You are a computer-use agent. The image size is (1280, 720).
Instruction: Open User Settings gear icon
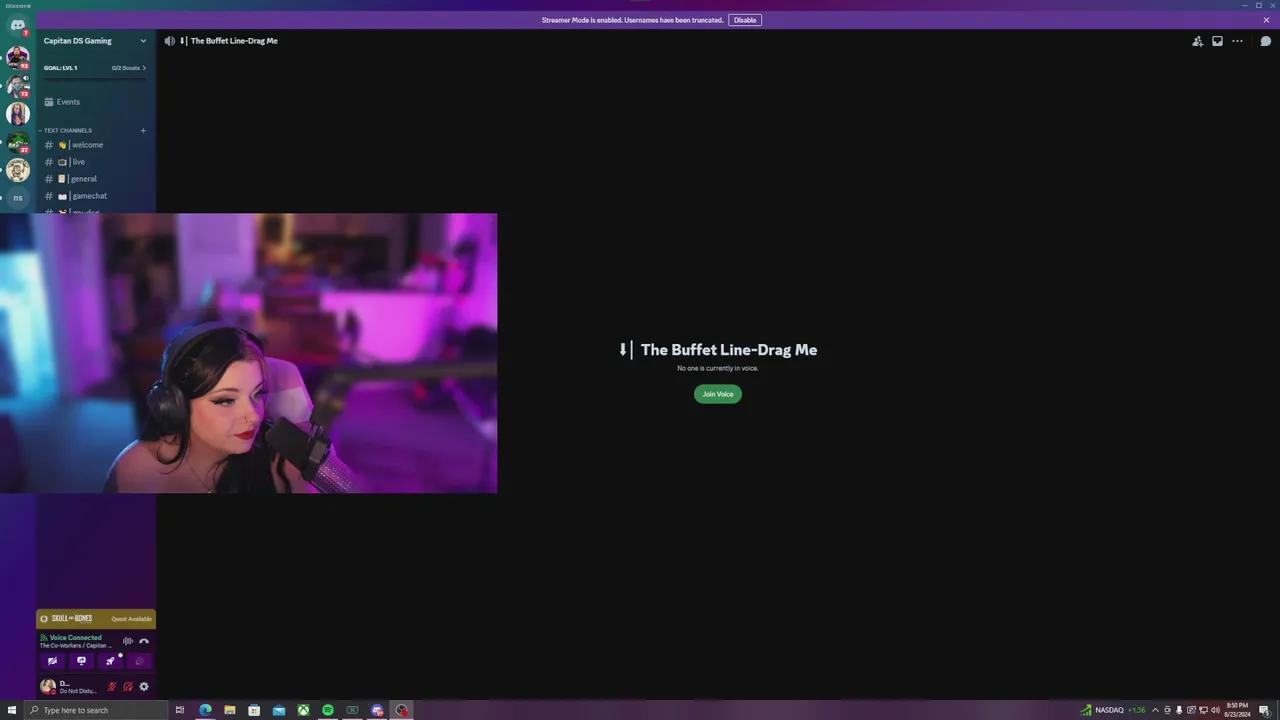click(x=144, y=687)
